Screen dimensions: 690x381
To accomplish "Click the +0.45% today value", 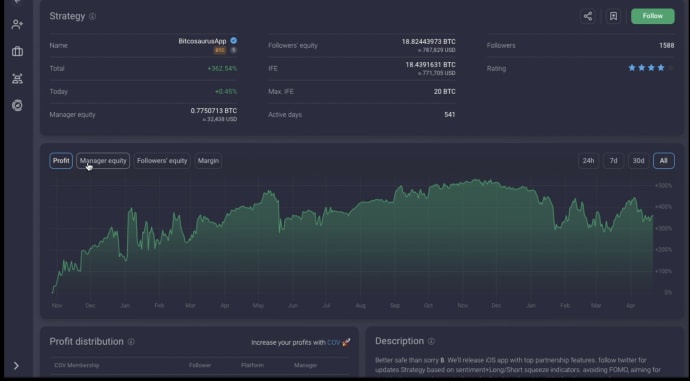I will (x=226, y=92).
